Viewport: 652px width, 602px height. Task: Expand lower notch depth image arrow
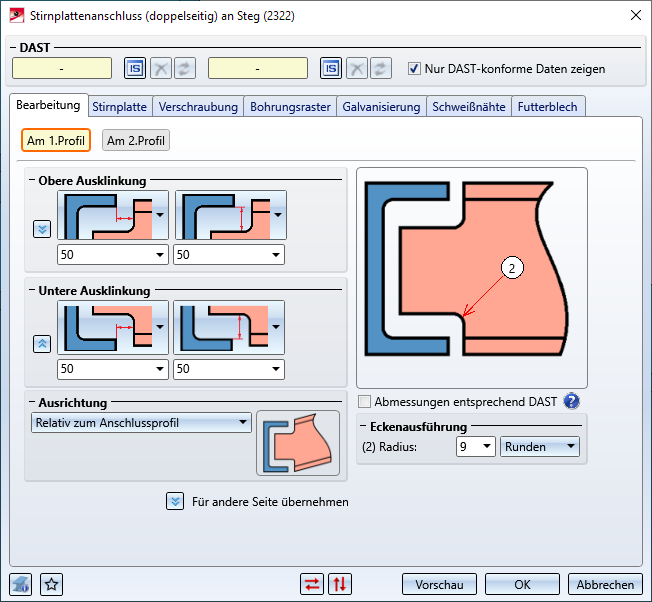276,327
